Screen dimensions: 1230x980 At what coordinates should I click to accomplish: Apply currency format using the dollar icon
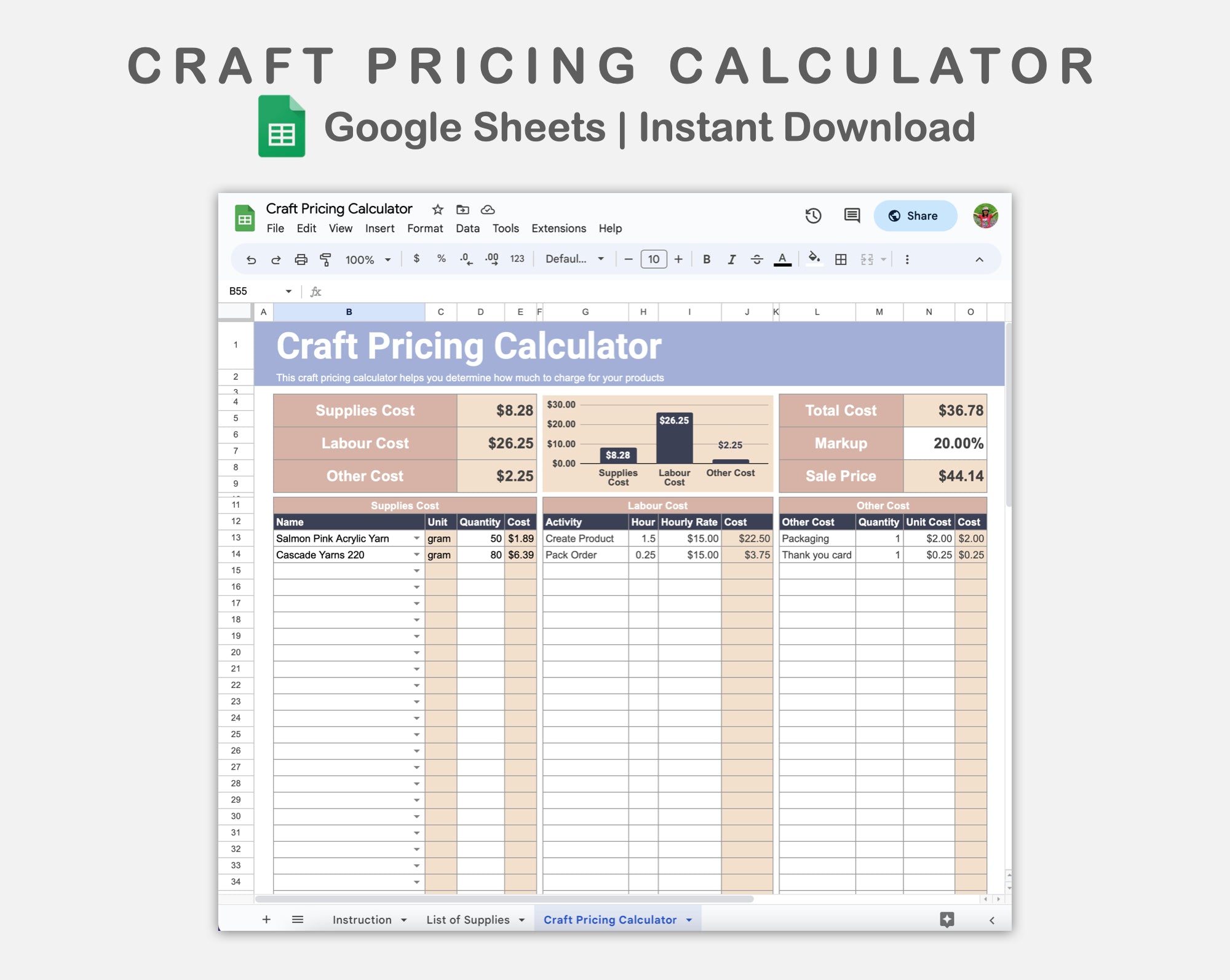(416, 259)
